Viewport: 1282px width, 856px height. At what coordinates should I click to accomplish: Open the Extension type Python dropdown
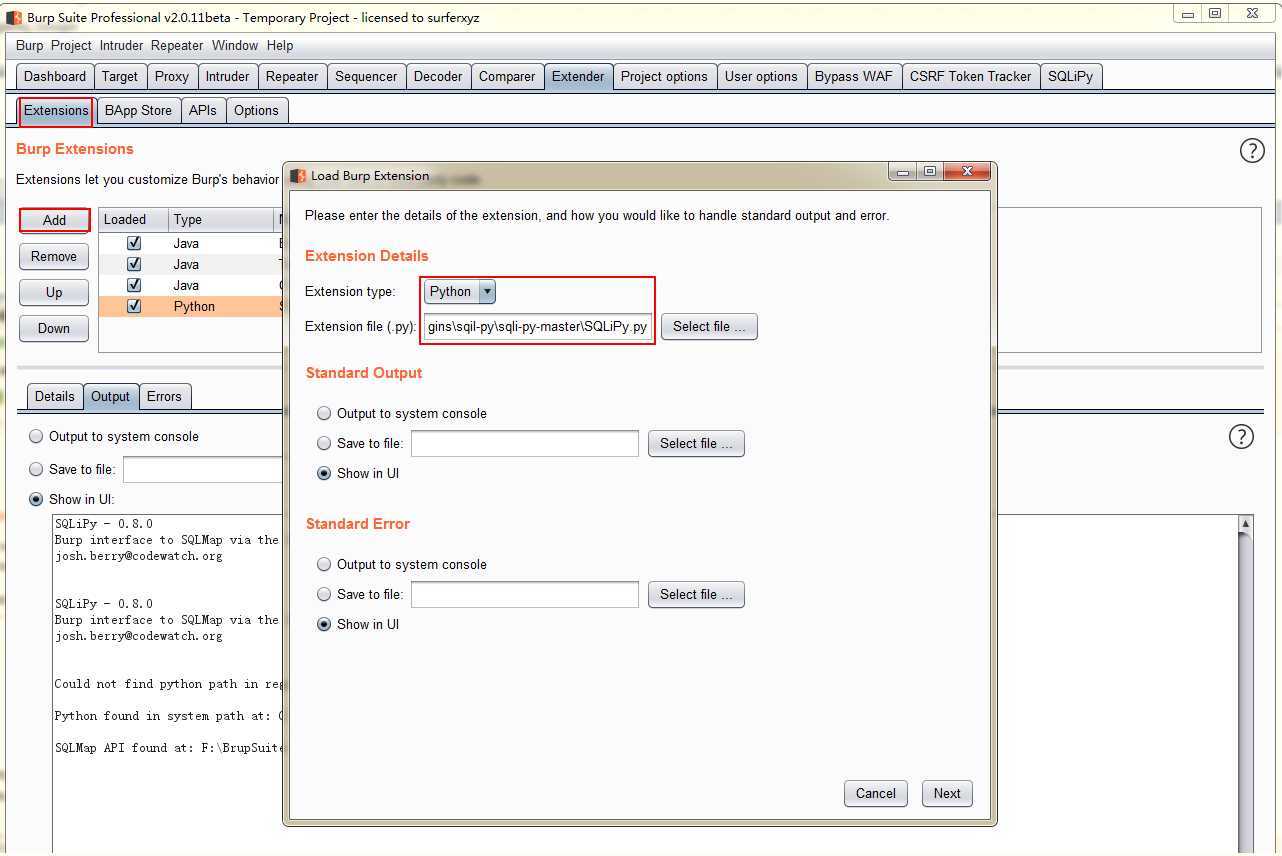coord(460,291)
